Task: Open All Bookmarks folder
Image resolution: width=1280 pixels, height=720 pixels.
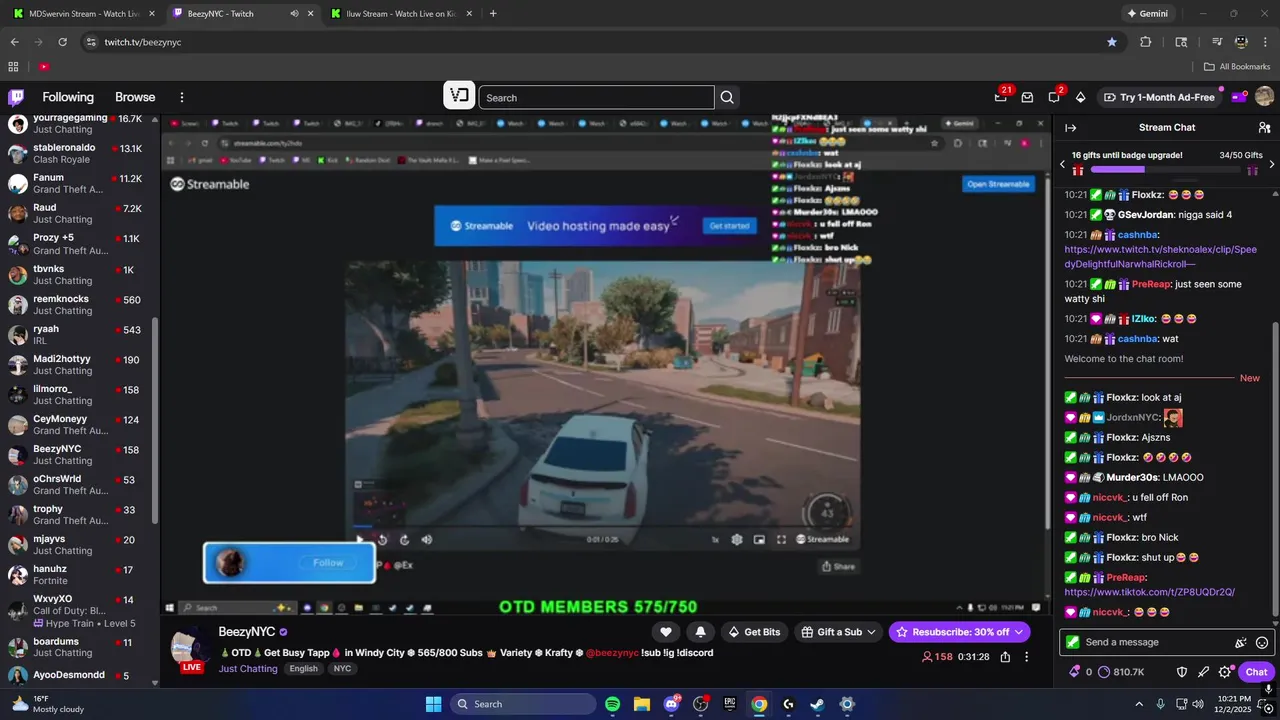Action: tap(1237, 67)
